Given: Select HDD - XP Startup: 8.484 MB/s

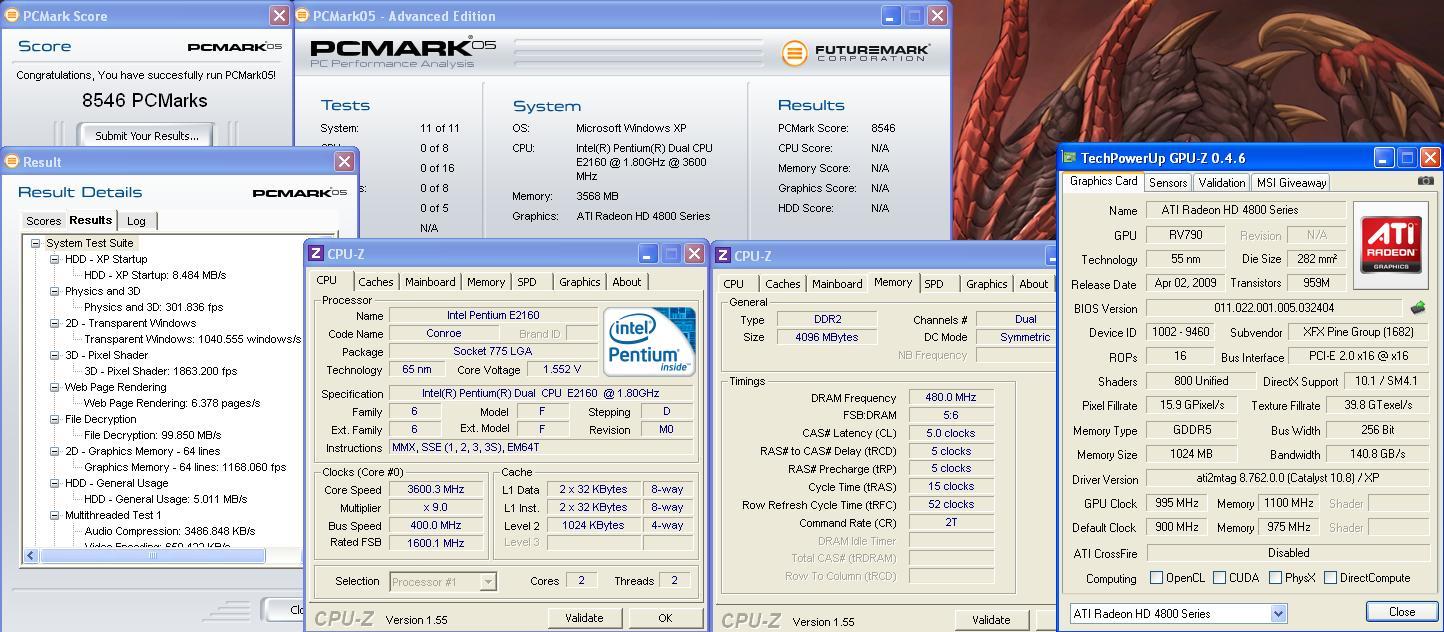Looking at the screenshot, I should [155, 275].
